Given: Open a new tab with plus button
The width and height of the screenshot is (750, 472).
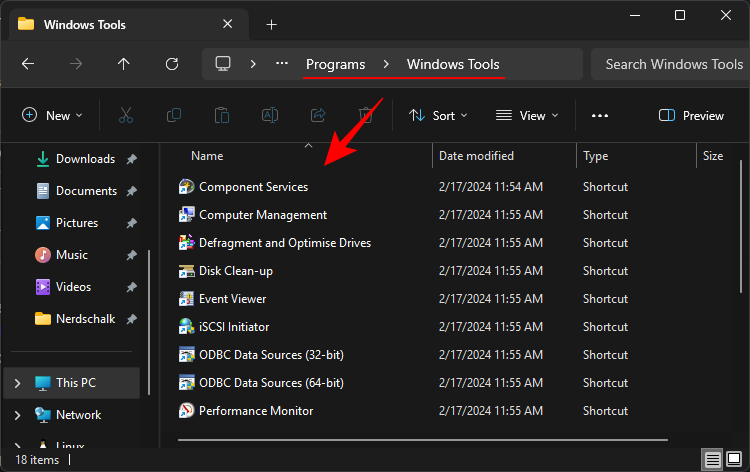Looking at the screenshot, I should (271, 24).
